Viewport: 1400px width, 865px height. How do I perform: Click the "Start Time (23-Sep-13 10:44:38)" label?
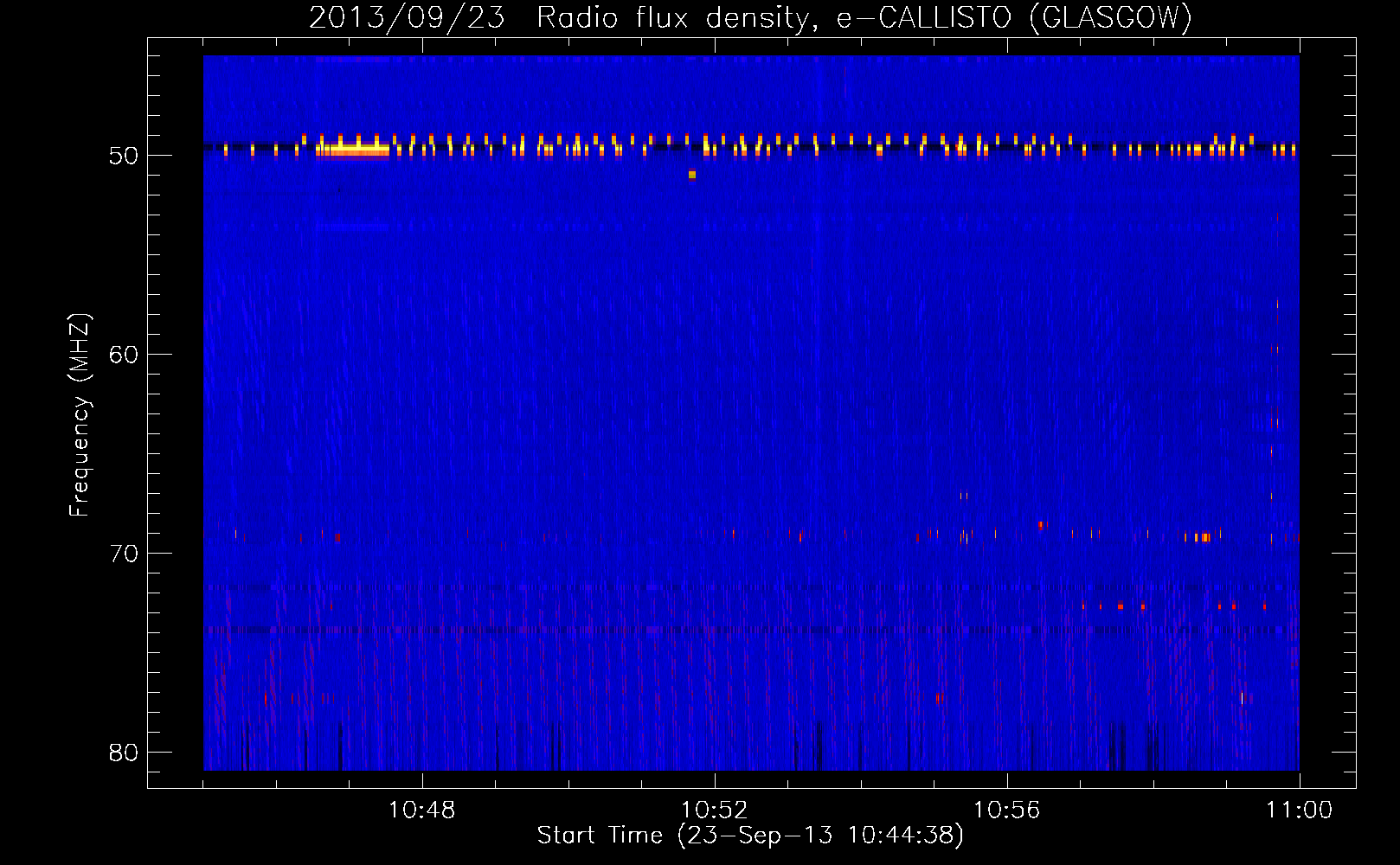pyautogui.click(x=750, y=836)
